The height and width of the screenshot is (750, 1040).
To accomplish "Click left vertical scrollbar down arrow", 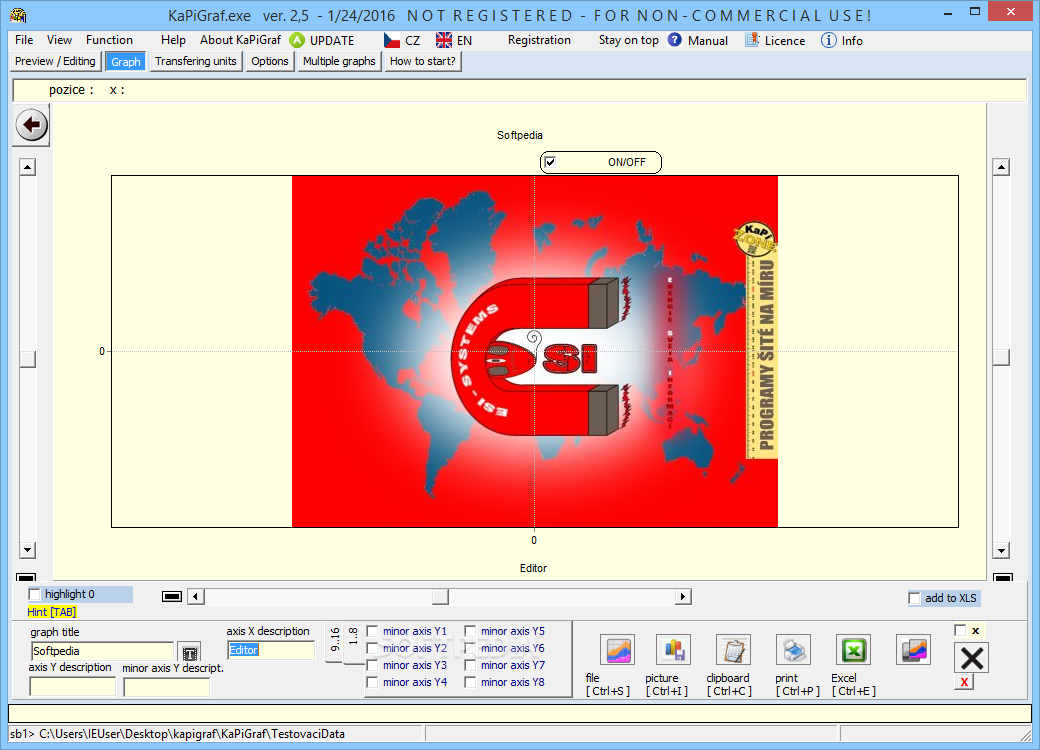I will pos(27,550).
